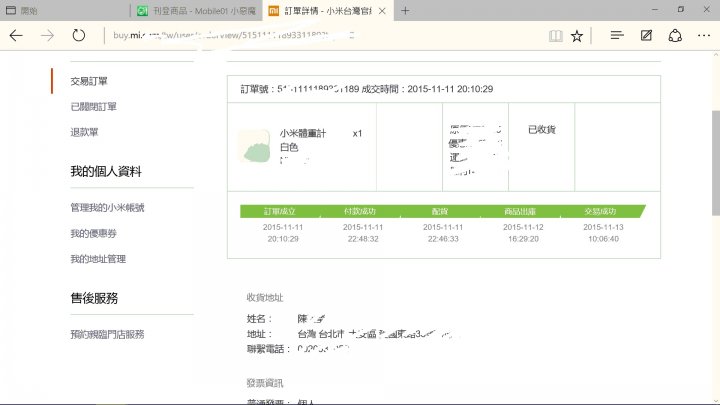Open 我的優惠券 link

(x=93, y=233)
